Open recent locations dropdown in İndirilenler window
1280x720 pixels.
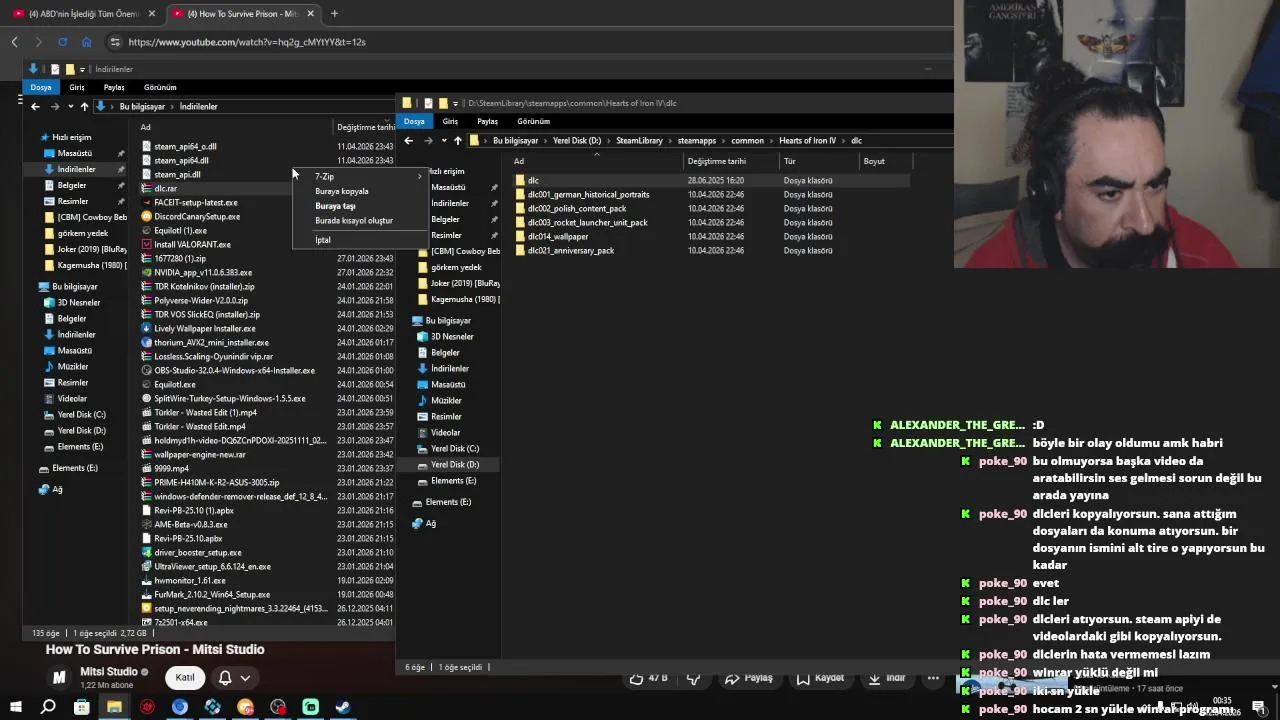(x=70, y=106)
